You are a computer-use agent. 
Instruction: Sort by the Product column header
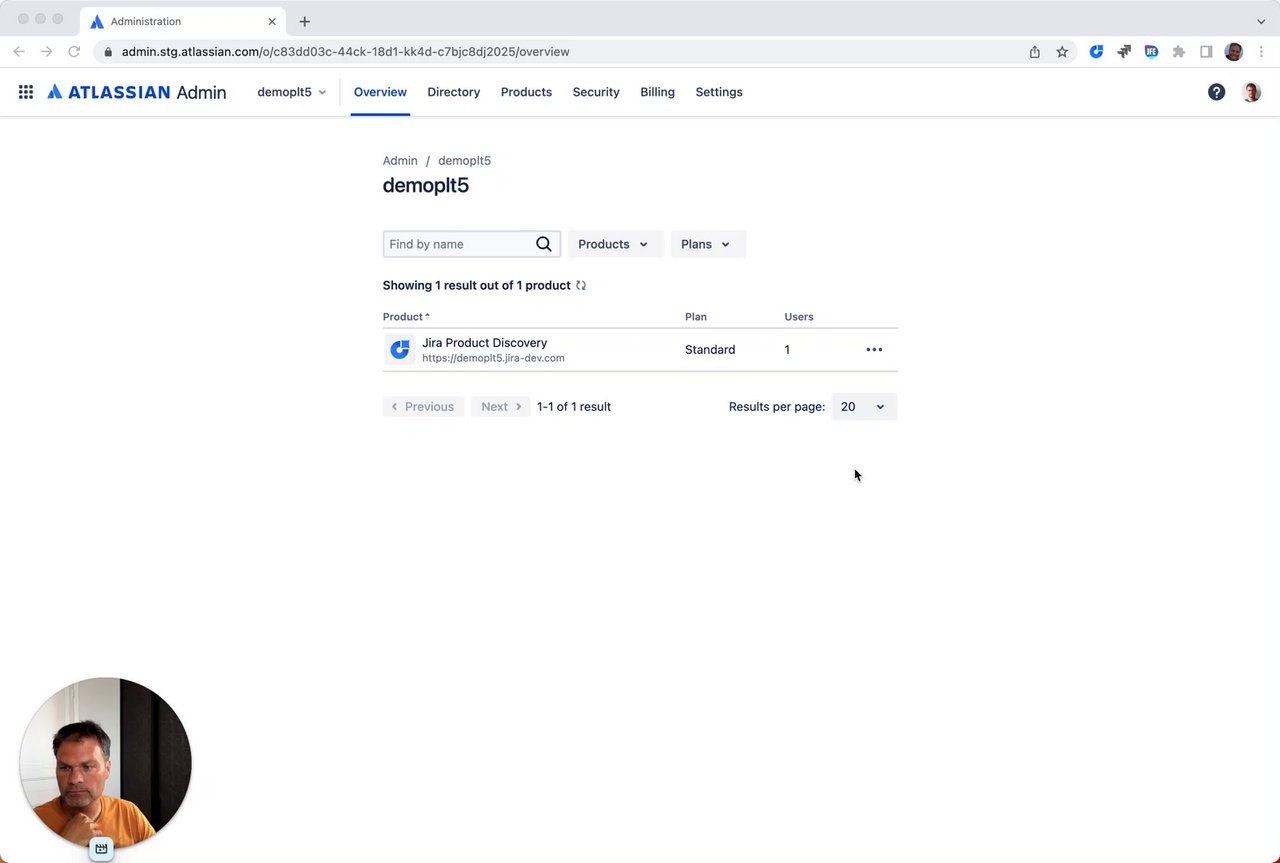click(406, 317)
